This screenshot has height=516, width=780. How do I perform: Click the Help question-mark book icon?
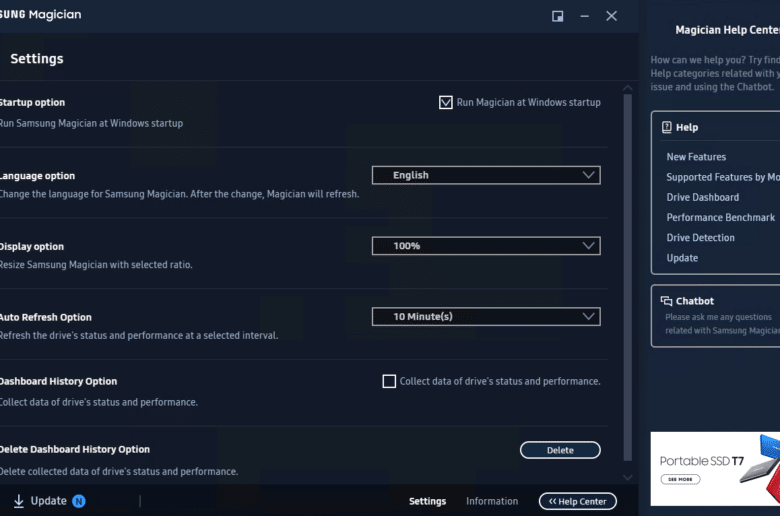tap(667, 127)
